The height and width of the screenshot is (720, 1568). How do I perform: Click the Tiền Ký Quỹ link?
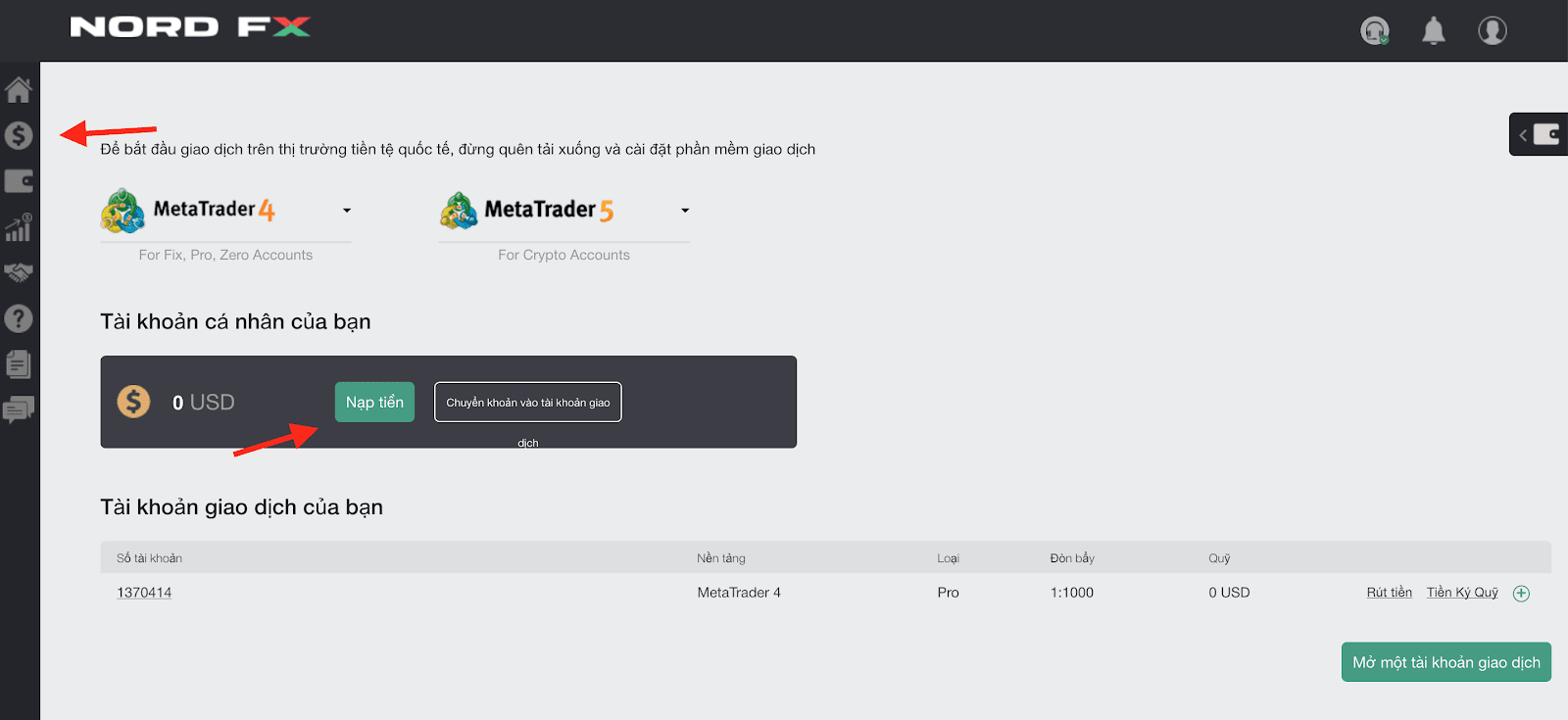tap(1462, 593)
